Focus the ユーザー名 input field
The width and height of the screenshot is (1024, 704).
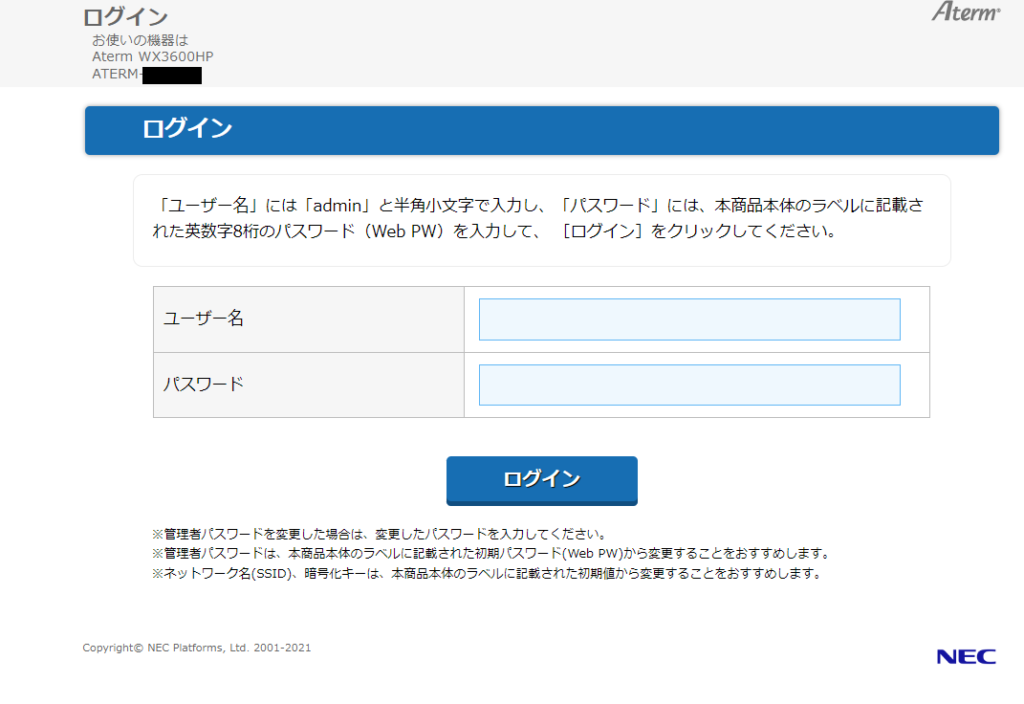click(689, 320)
